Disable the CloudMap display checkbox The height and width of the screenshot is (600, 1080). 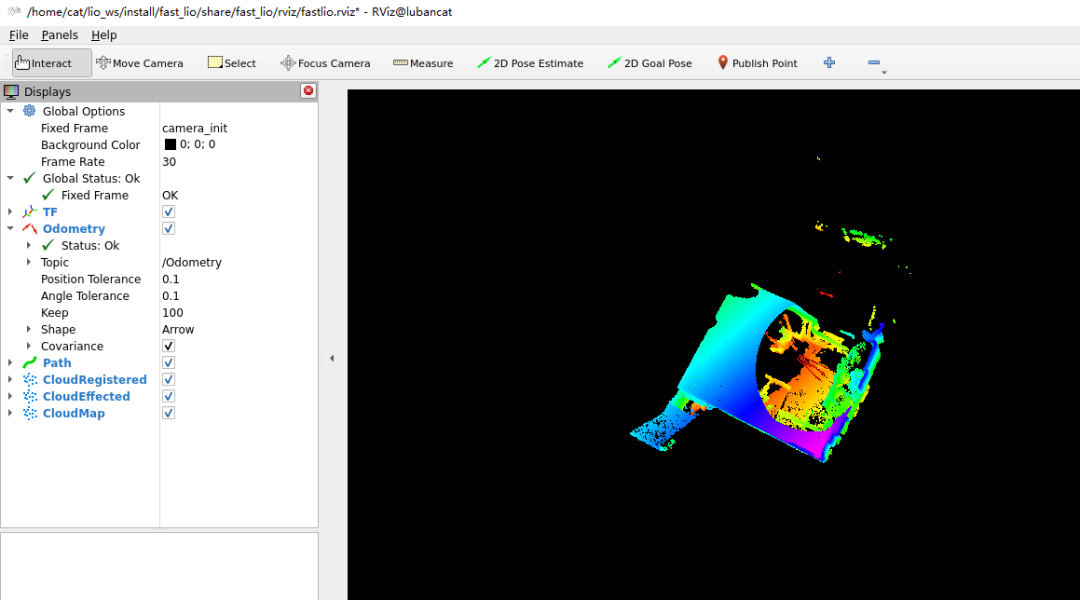tap(168, 413)
